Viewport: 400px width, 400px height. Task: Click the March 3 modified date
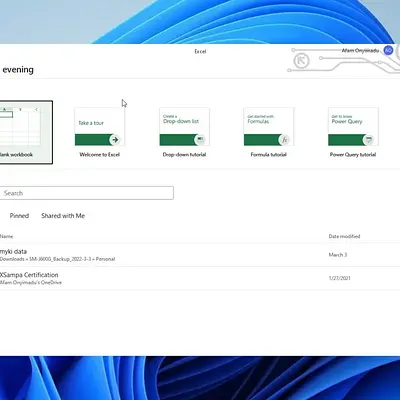(x=338, y=255)
